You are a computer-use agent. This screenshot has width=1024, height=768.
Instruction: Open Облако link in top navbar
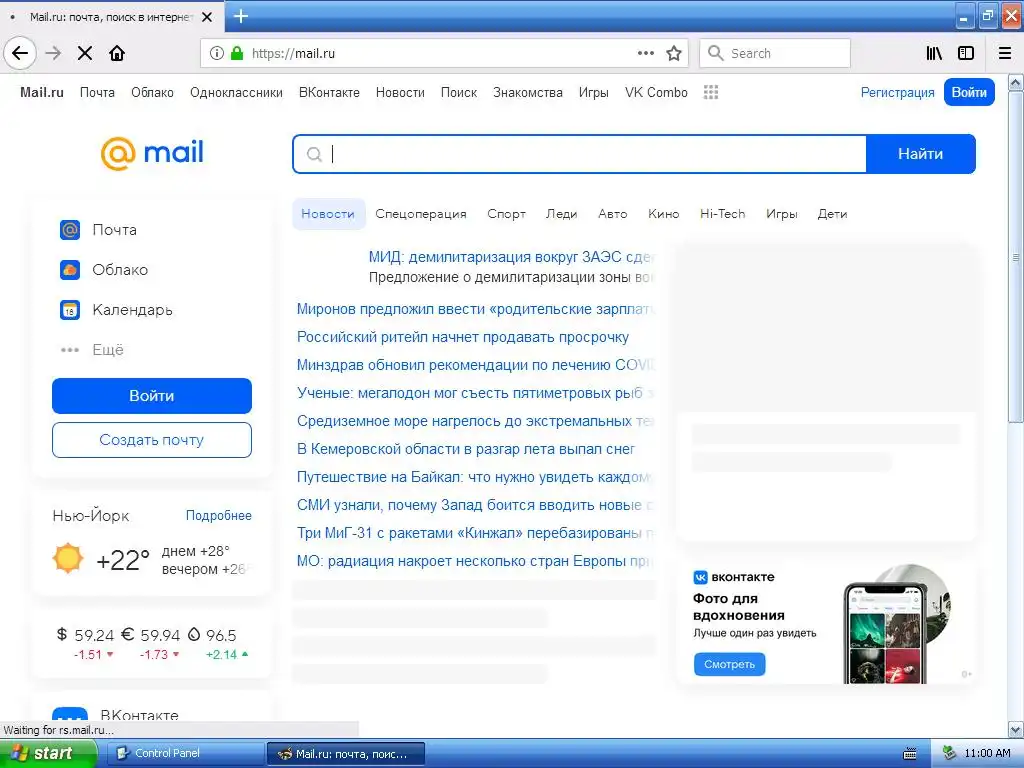[152, 93]
